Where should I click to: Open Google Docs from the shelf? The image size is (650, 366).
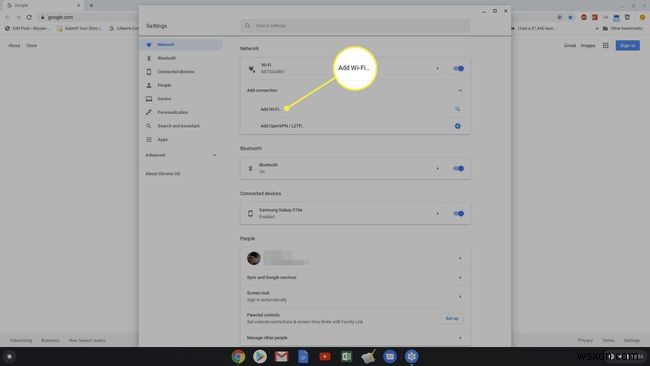pos(303,356)
